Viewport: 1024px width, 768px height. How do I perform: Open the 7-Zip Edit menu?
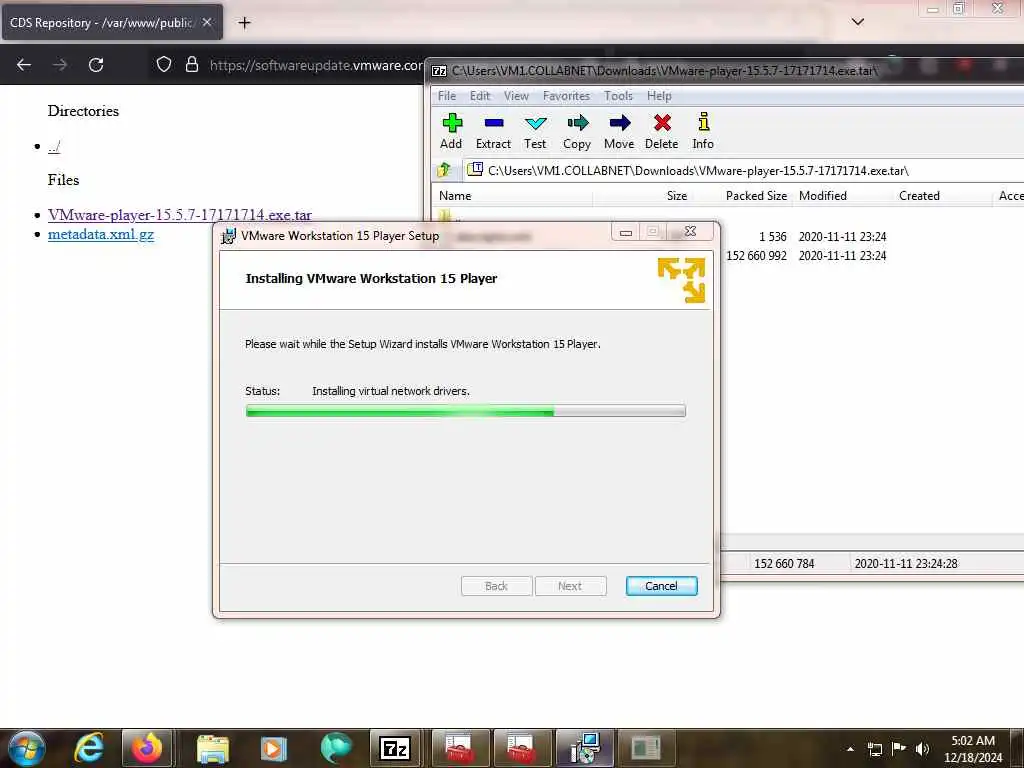480,96
